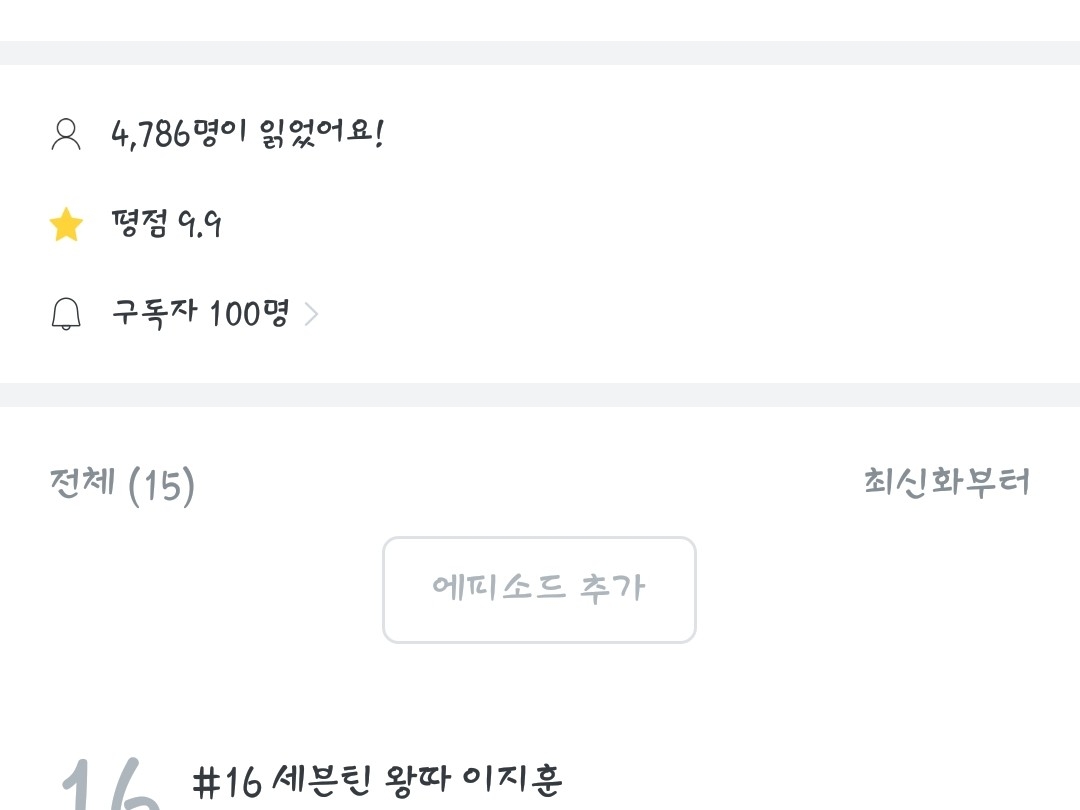1080x810 pixels.
Task: Change sort order via 최신화부터
Action: pyautogui.click(x=946, y=482)
